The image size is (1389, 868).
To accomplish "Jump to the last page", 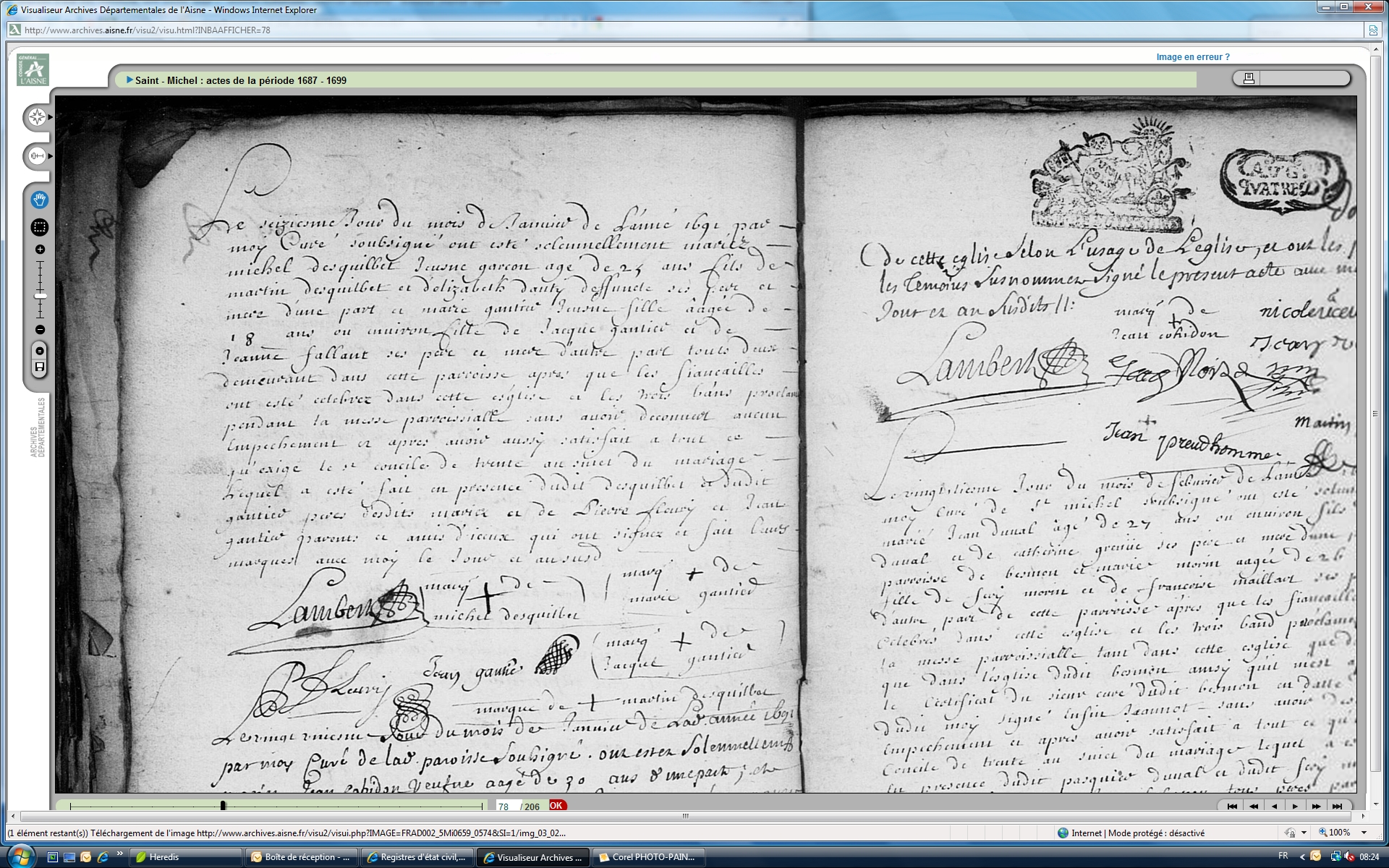I will pos(1337,807).
